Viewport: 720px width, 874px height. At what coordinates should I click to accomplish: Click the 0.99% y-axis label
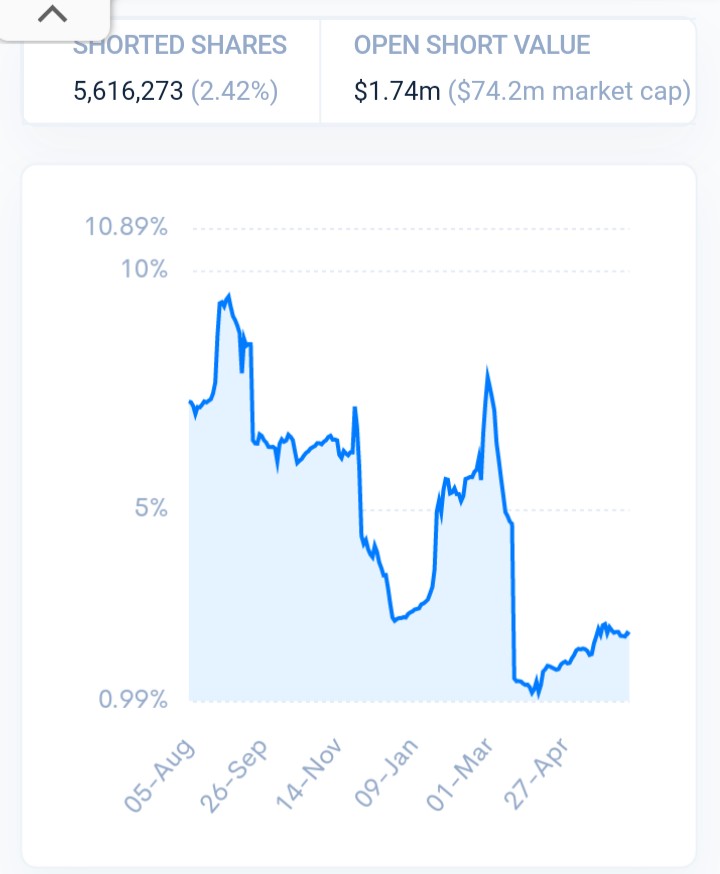(132, 699)
